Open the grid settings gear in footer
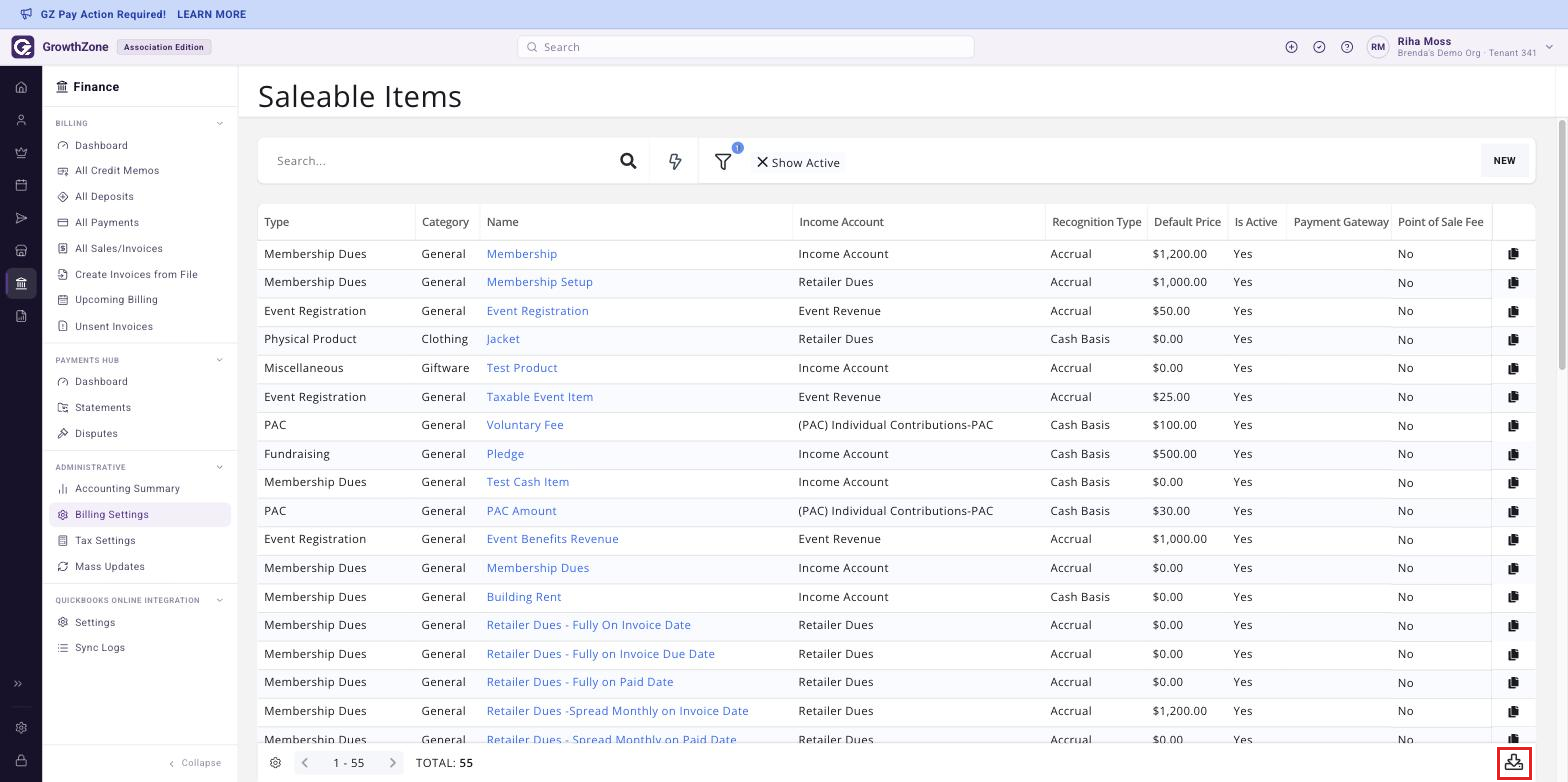Screen dimensions: 1568x782 275,763
